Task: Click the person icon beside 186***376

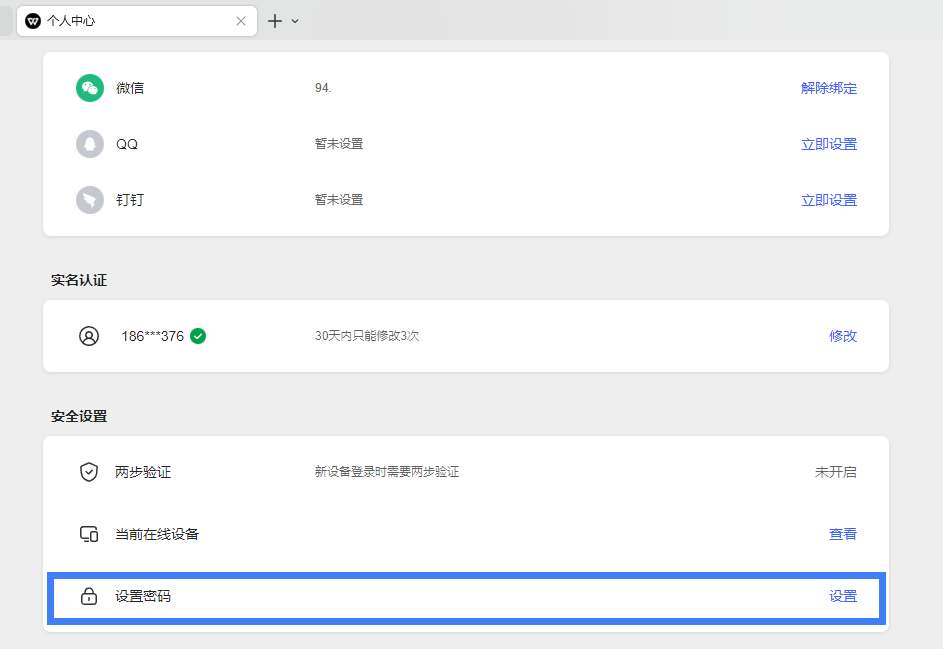Action: pyautogui.click(x=89, y=336)
